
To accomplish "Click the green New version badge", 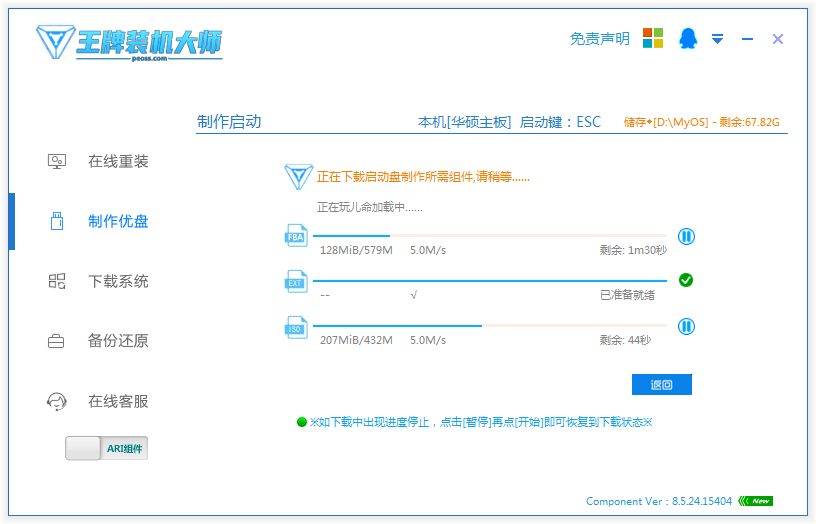I will point(756,501).
